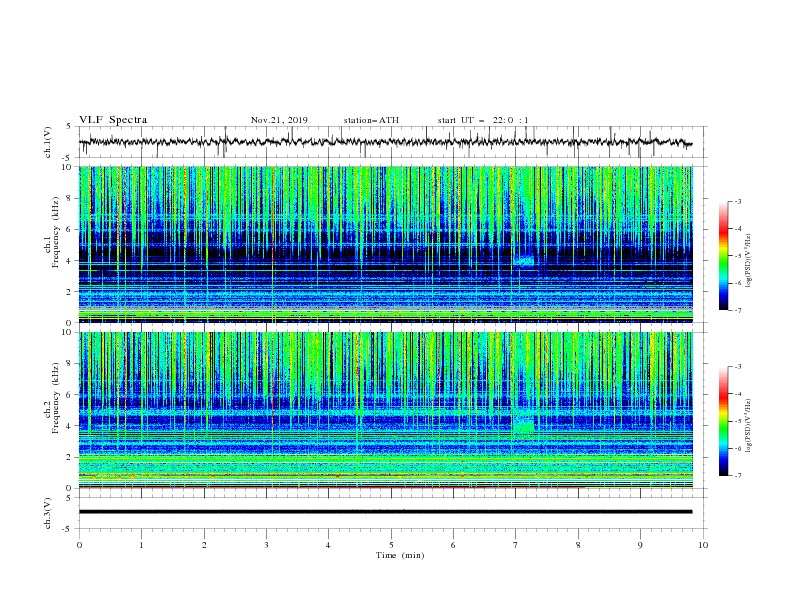Click the ch.1 "Frequency (kHz)" axis label
Image resolution: width=792 pixels, height=612 pixels.
coord(56,230)
